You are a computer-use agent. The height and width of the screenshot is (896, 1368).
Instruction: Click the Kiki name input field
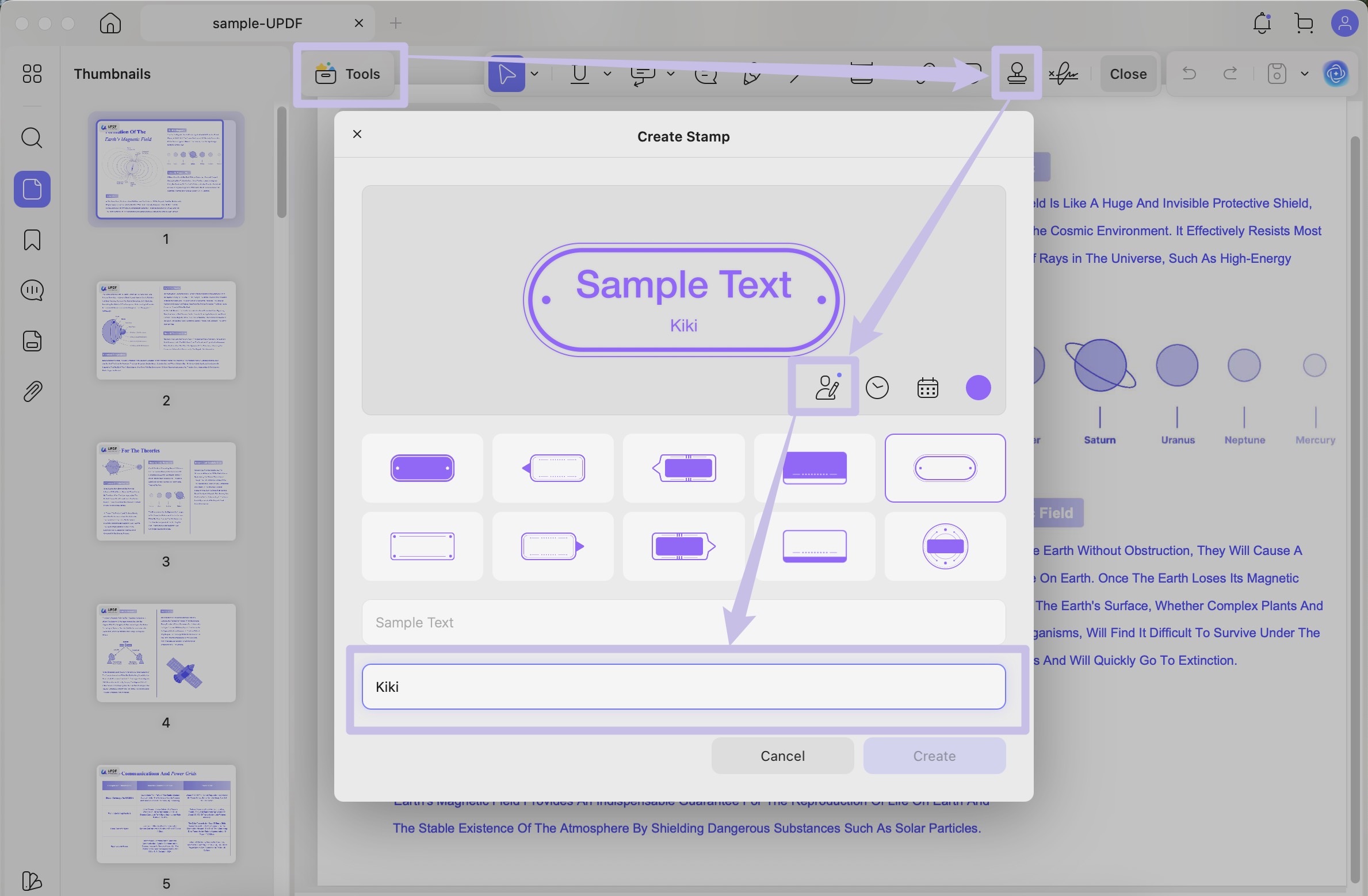[x=683, y=687]
